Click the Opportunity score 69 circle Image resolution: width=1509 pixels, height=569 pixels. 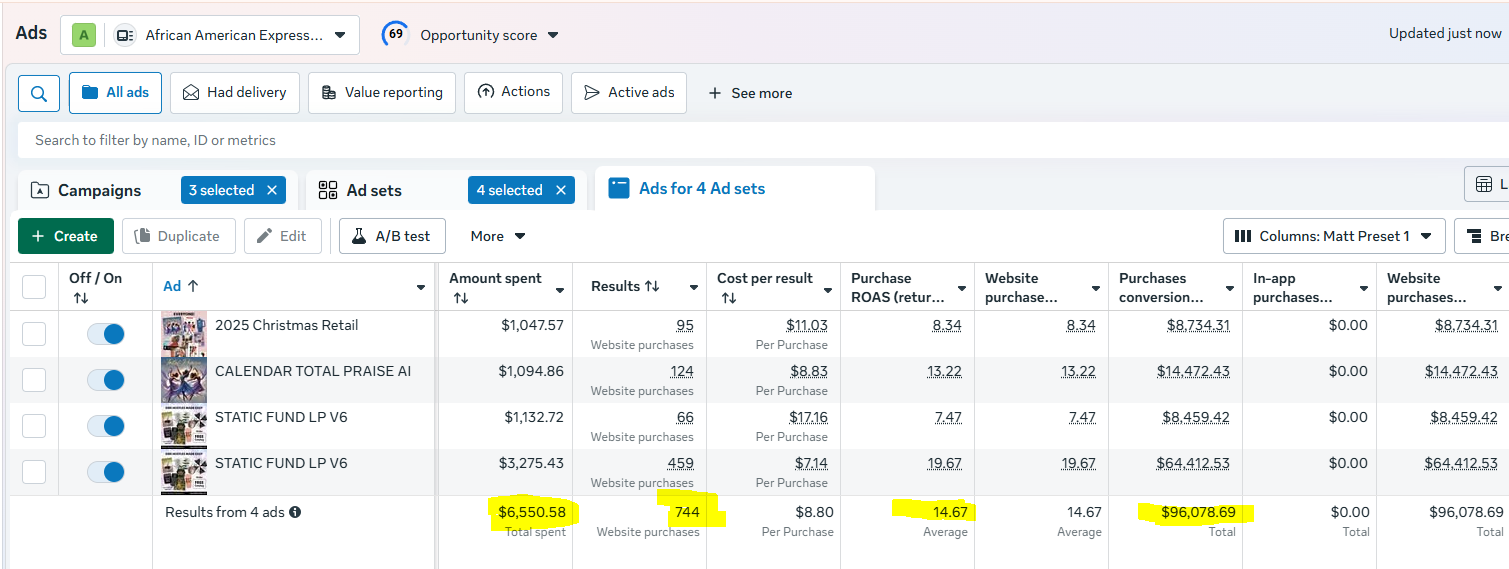(396, 35)
